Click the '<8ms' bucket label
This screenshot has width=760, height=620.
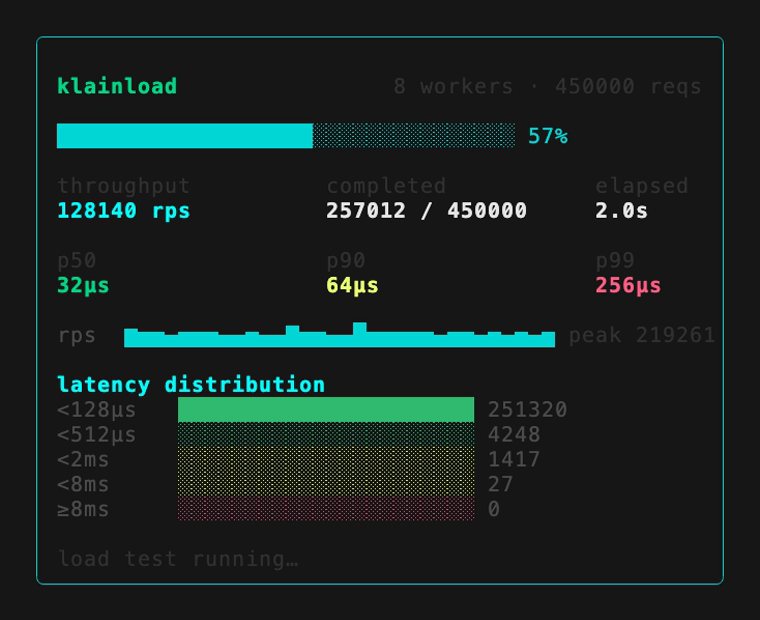point(83,484)
